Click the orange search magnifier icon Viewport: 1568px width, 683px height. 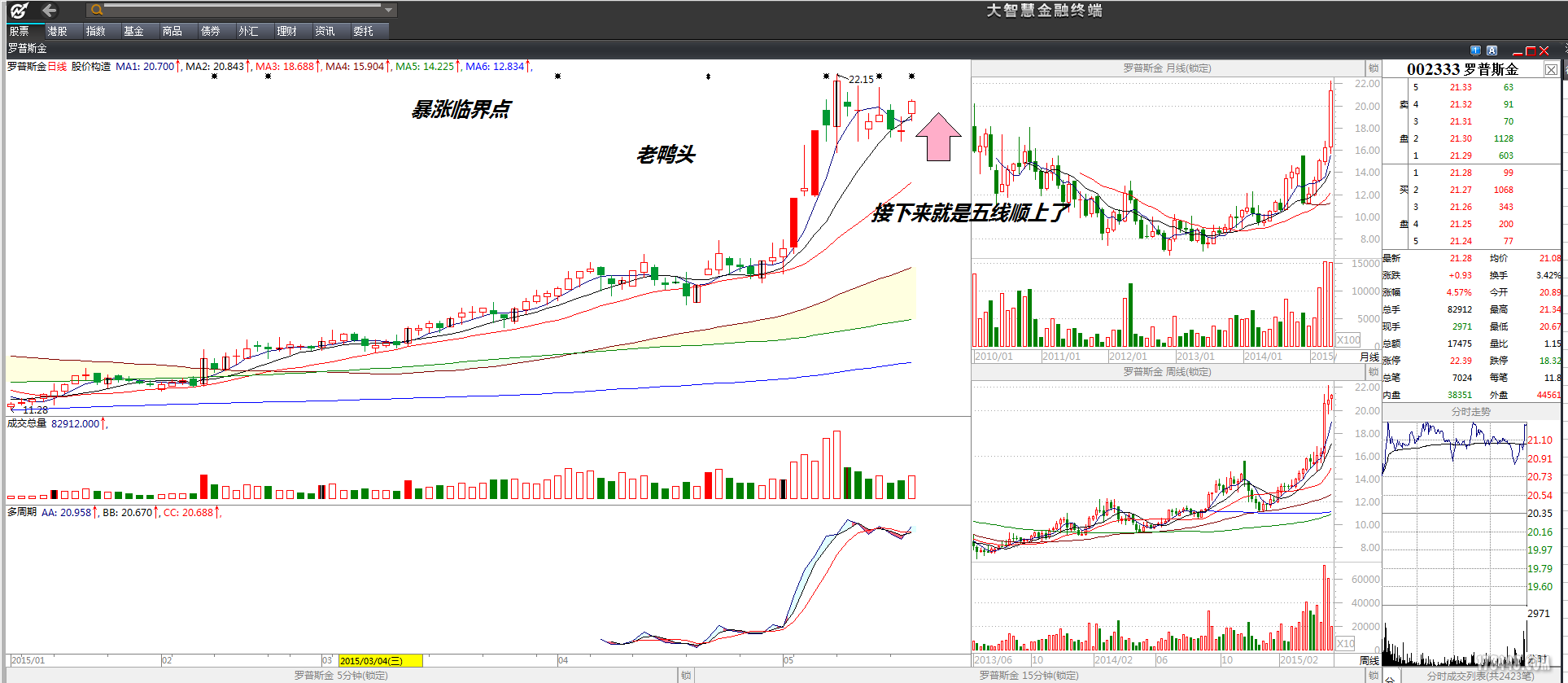[x=96, y=11]
